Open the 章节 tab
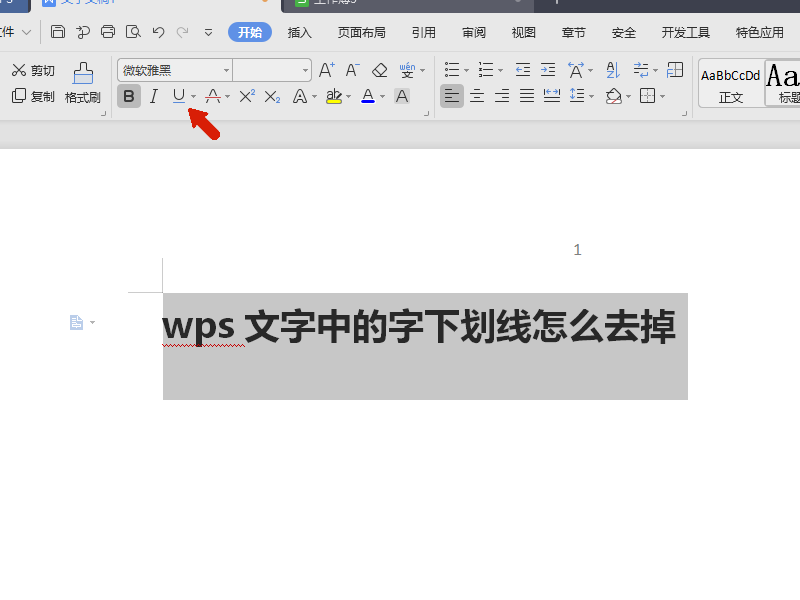Viewport: 800px width, 600px height. click(574, 33)
